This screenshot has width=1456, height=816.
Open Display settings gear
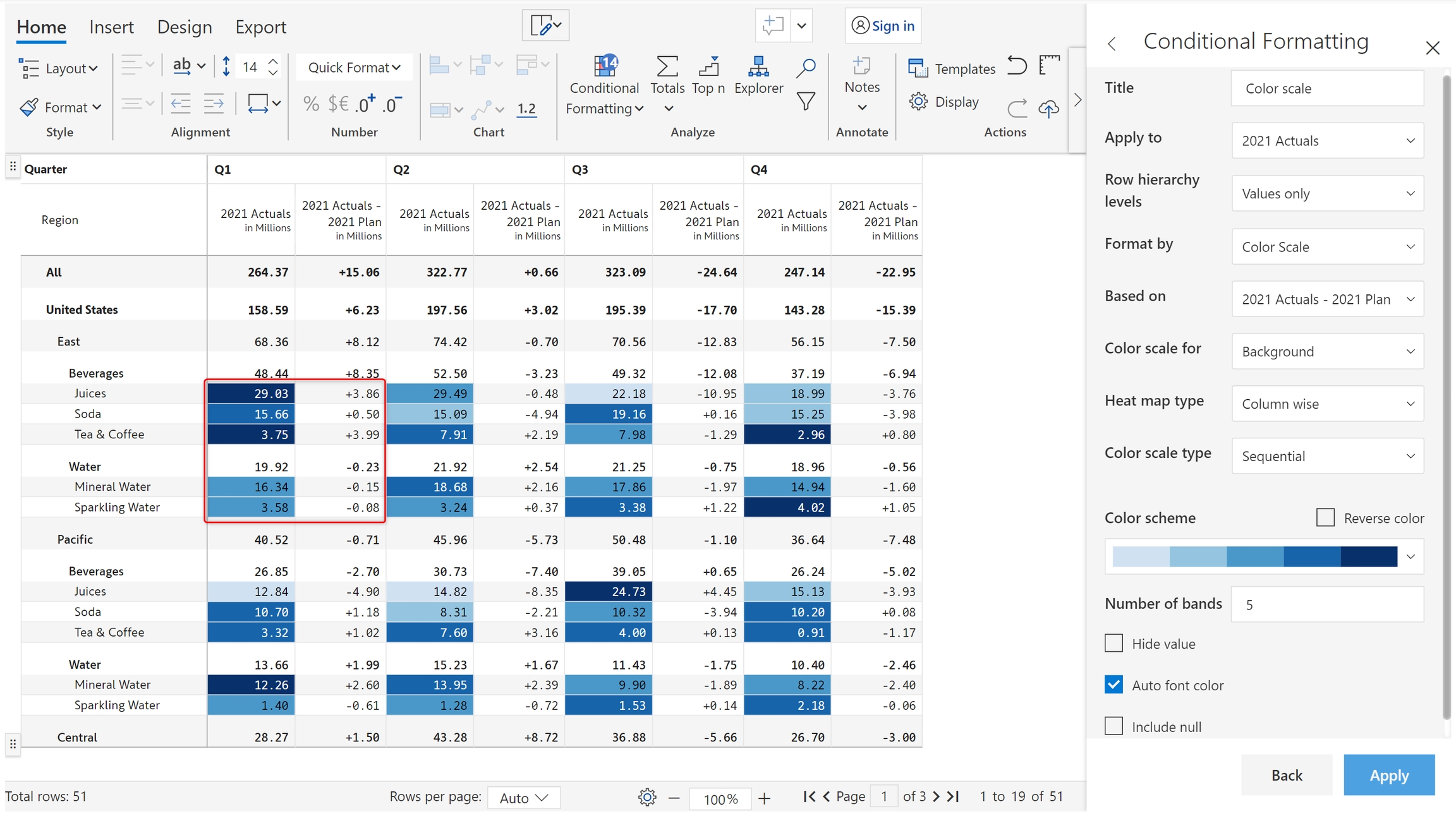918,102
